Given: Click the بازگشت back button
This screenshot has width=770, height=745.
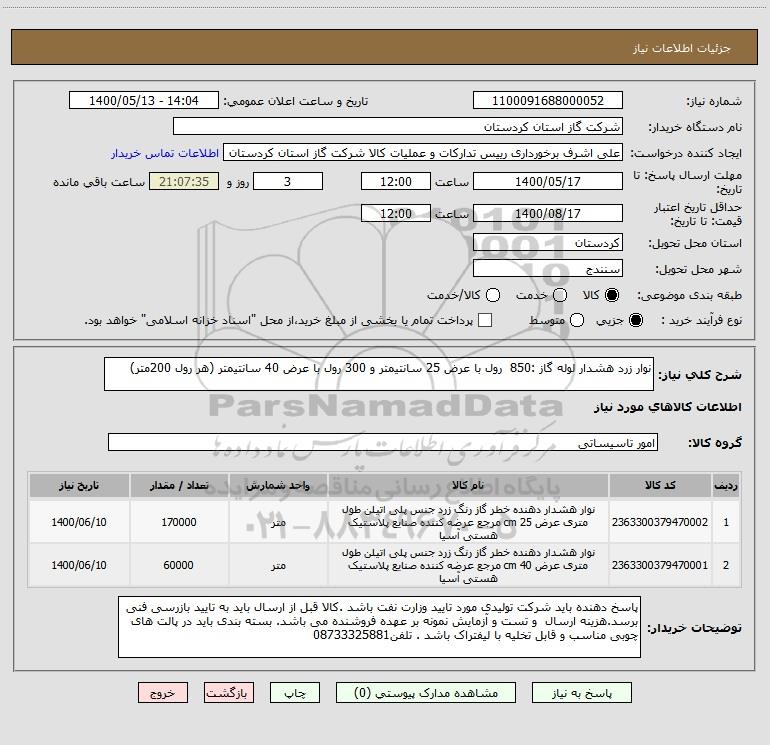Looking at the screenshot, I should 229,693.
